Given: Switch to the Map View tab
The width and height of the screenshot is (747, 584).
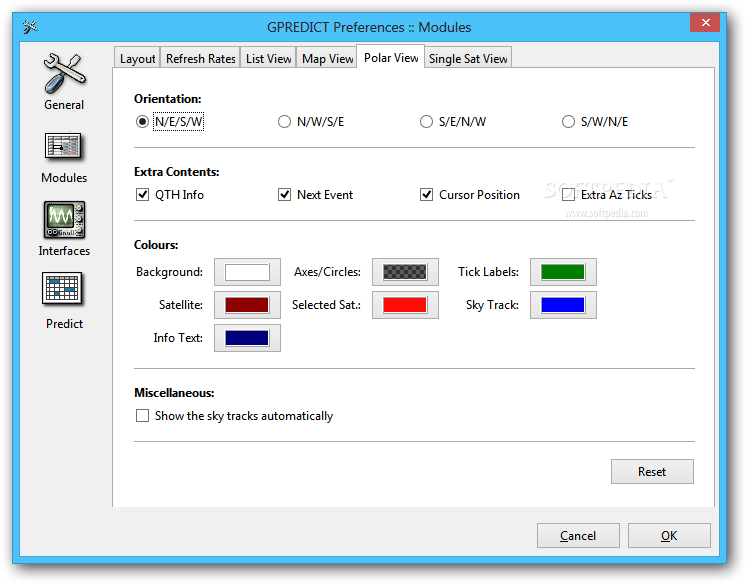Looking at the screenshot, I should point(327,59).
